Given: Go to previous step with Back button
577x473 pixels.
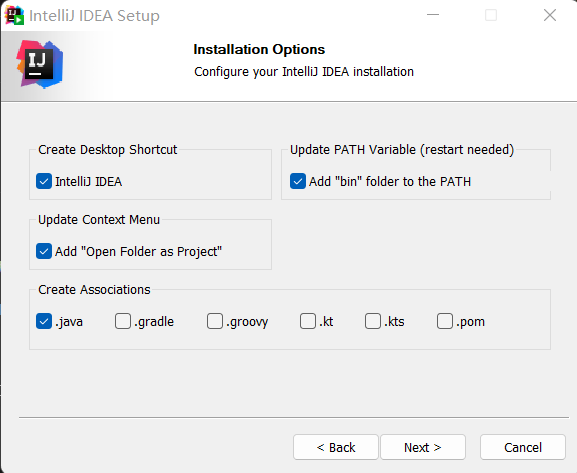Looking at the screenshot, I should (x=336, y=447).
